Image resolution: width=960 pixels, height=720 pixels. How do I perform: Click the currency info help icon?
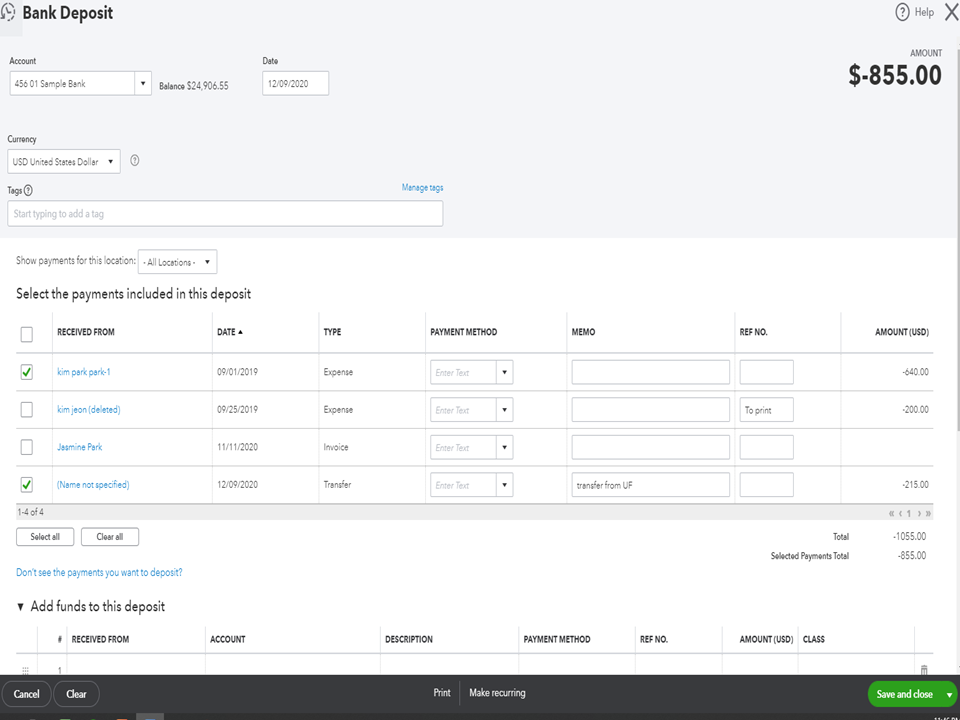pyautogui.click(x=135, y=161)
